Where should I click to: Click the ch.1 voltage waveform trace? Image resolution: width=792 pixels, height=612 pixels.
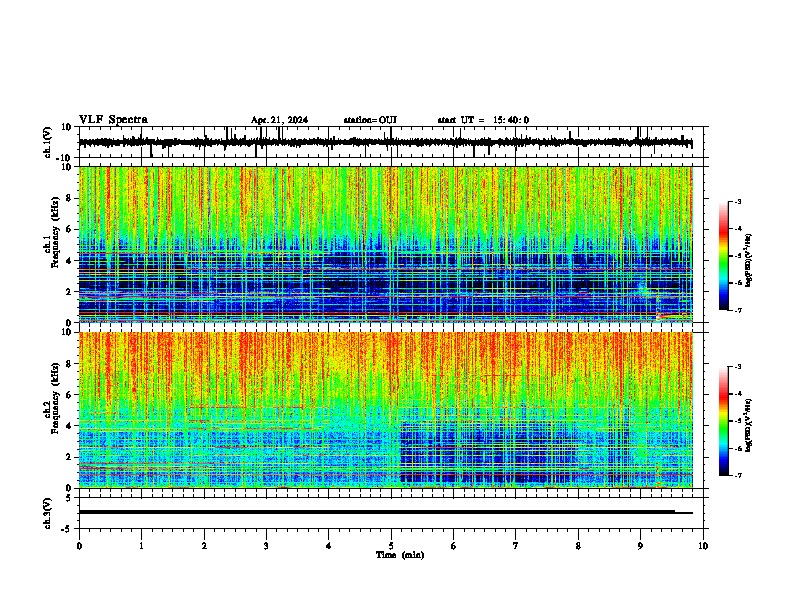(385, 142)
